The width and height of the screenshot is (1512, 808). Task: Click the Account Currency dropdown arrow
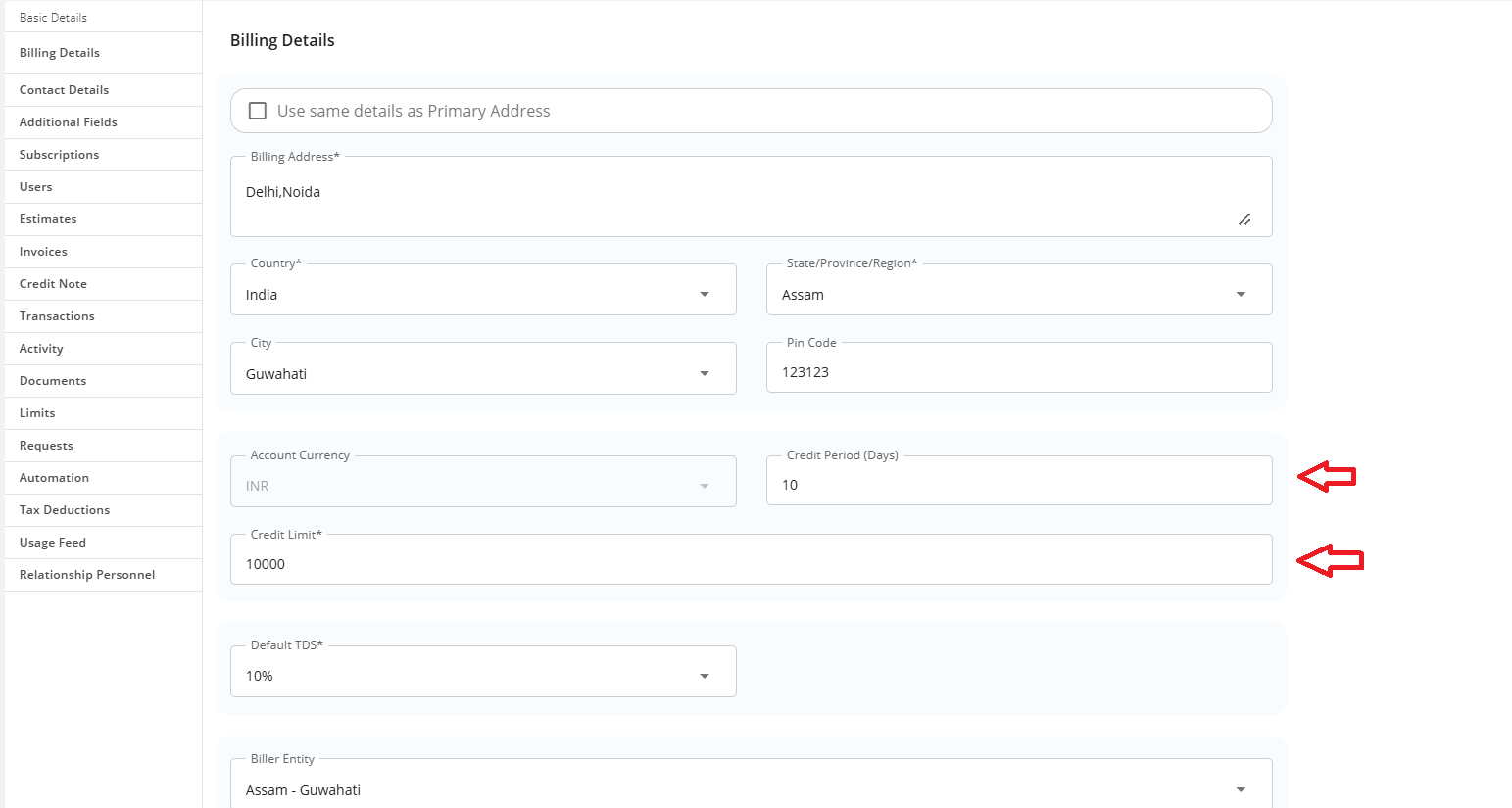[x=704, y=484]
